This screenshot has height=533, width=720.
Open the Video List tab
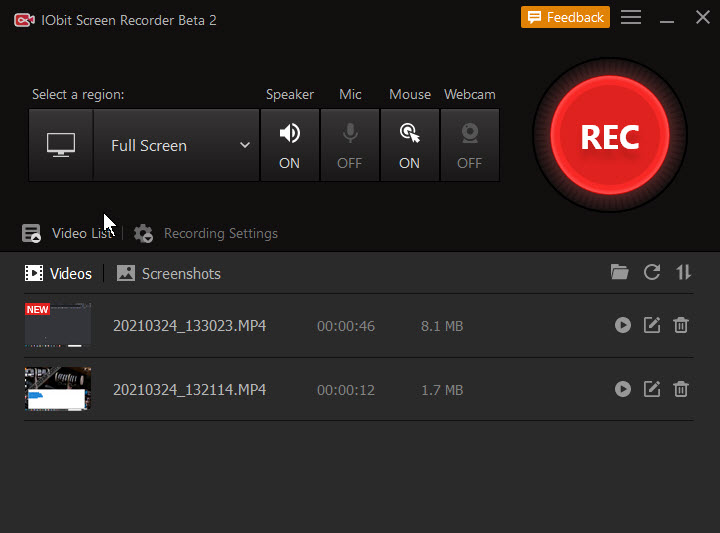(x=67, y=233)
